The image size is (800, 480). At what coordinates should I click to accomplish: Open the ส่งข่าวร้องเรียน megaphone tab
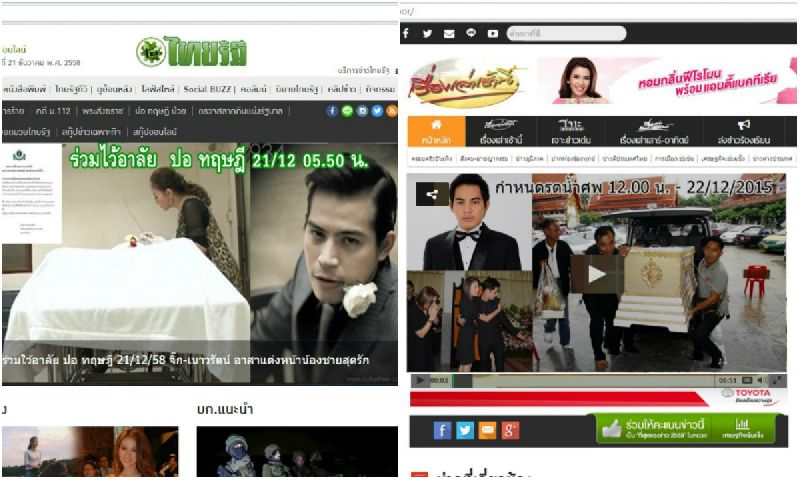click(x=743, y=132)
